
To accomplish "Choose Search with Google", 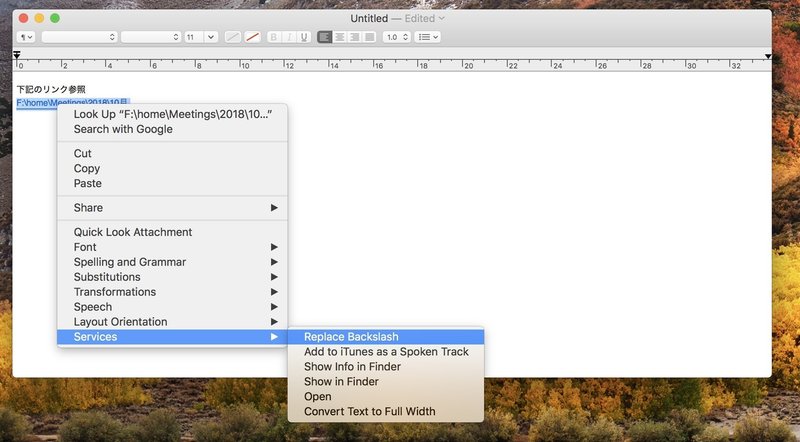I will pos(172,129).
